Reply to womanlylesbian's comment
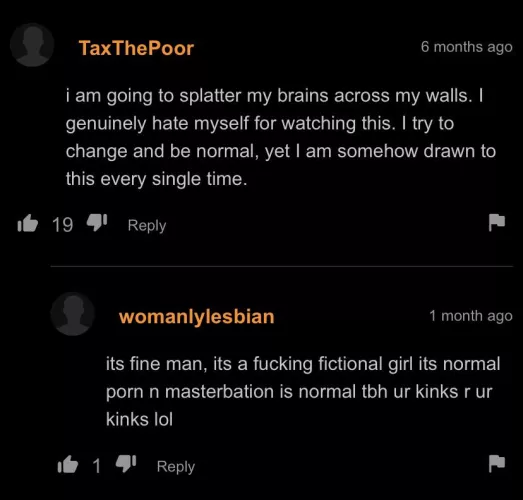The height and width of the screenshot is (500, 523). click(x=176, y=467)
